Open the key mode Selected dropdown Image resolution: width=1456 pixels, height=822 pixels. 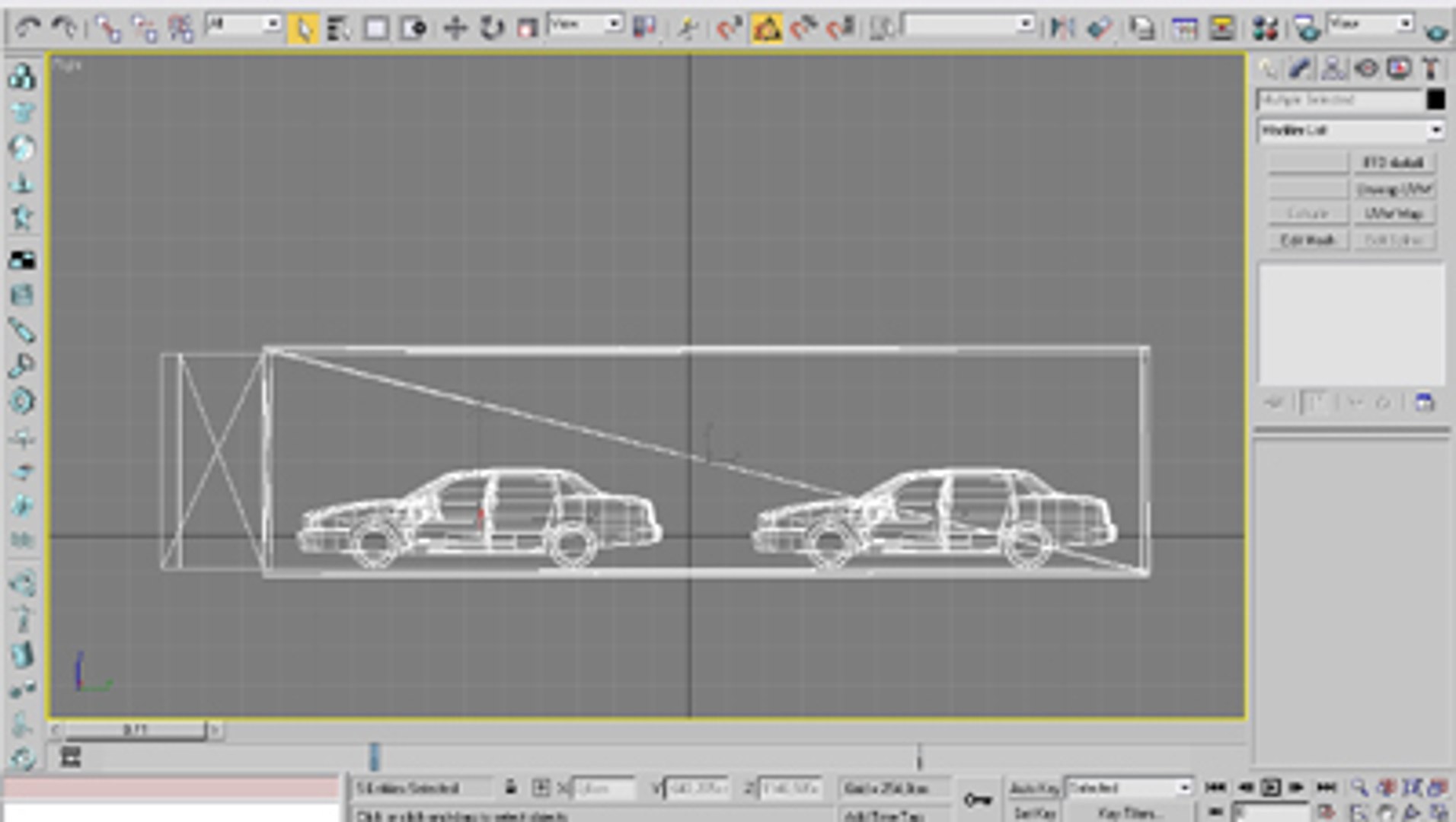tap(1128, 788)
